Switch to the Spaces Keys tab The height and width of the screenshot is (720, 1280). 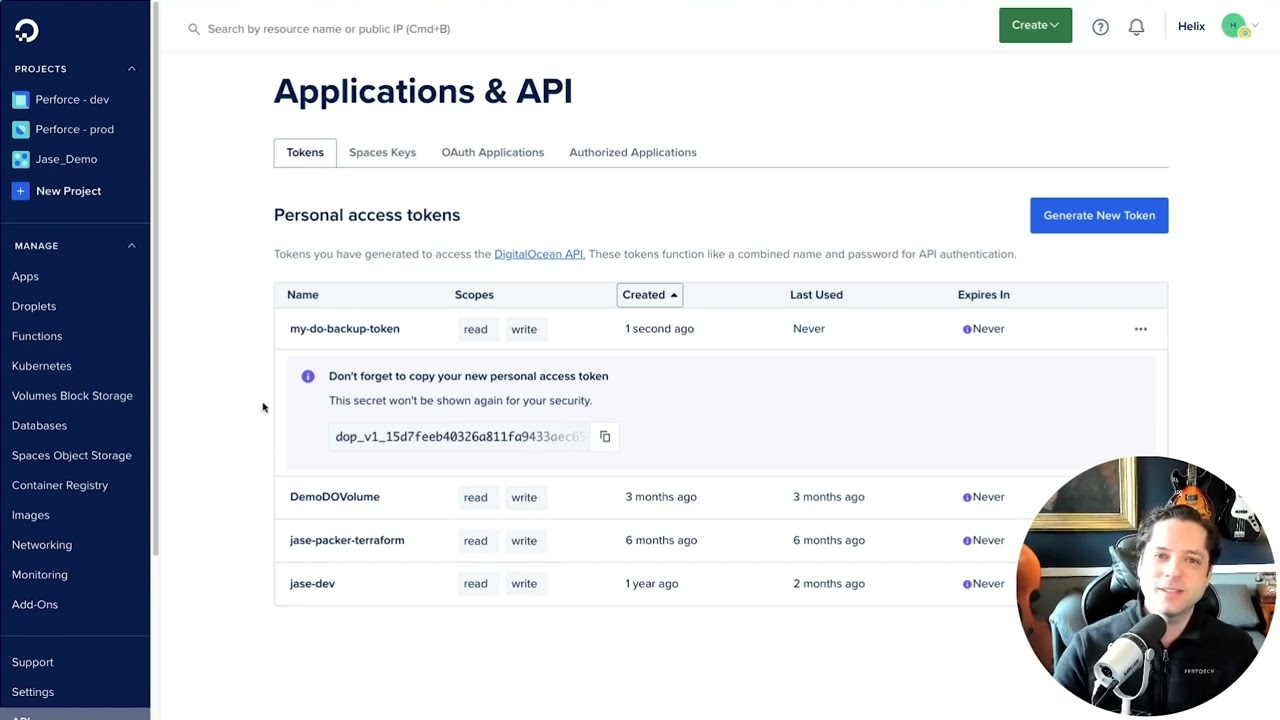tap(382, 152)
